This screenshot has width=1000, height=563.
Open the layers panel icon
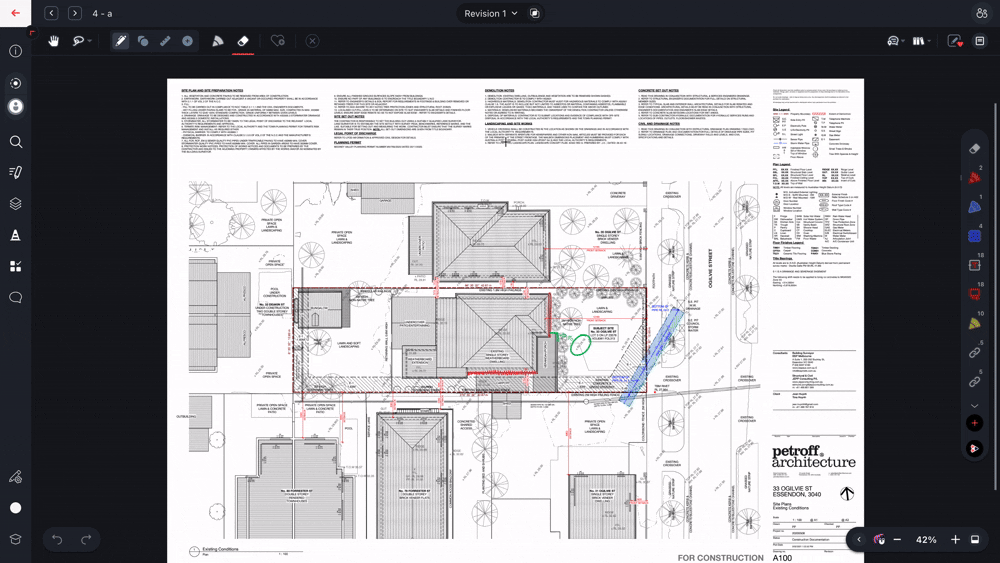click(15, 203)
